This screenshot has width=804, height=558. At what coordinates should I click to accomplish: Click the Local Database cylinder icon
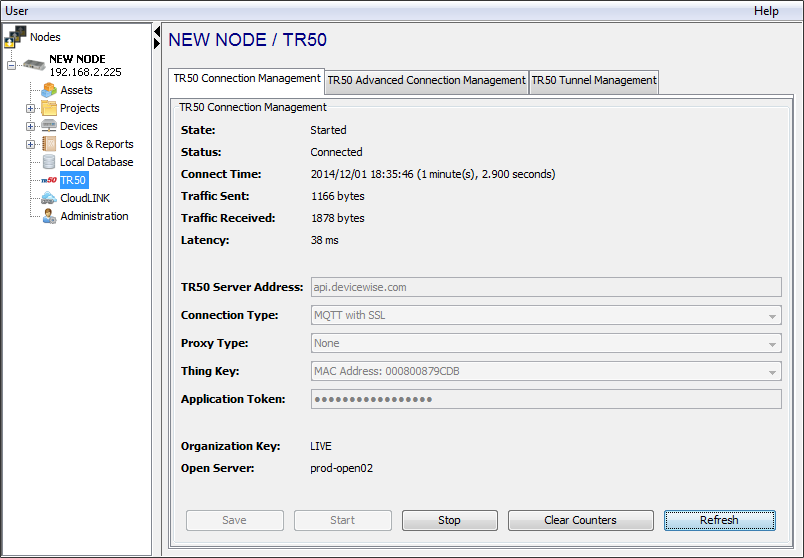tap(49, 162)
